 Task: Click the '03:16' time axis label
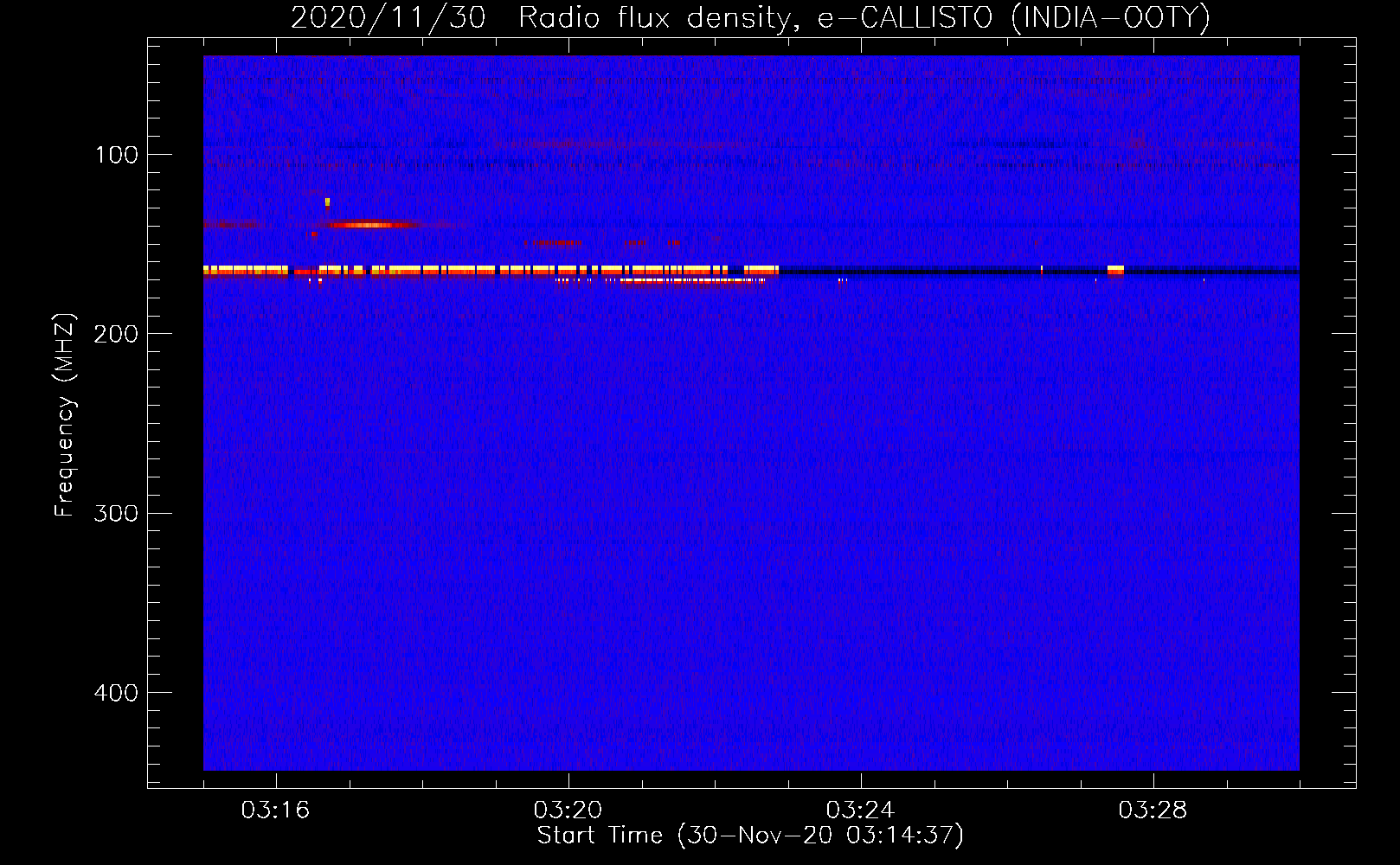click(276, 811)
